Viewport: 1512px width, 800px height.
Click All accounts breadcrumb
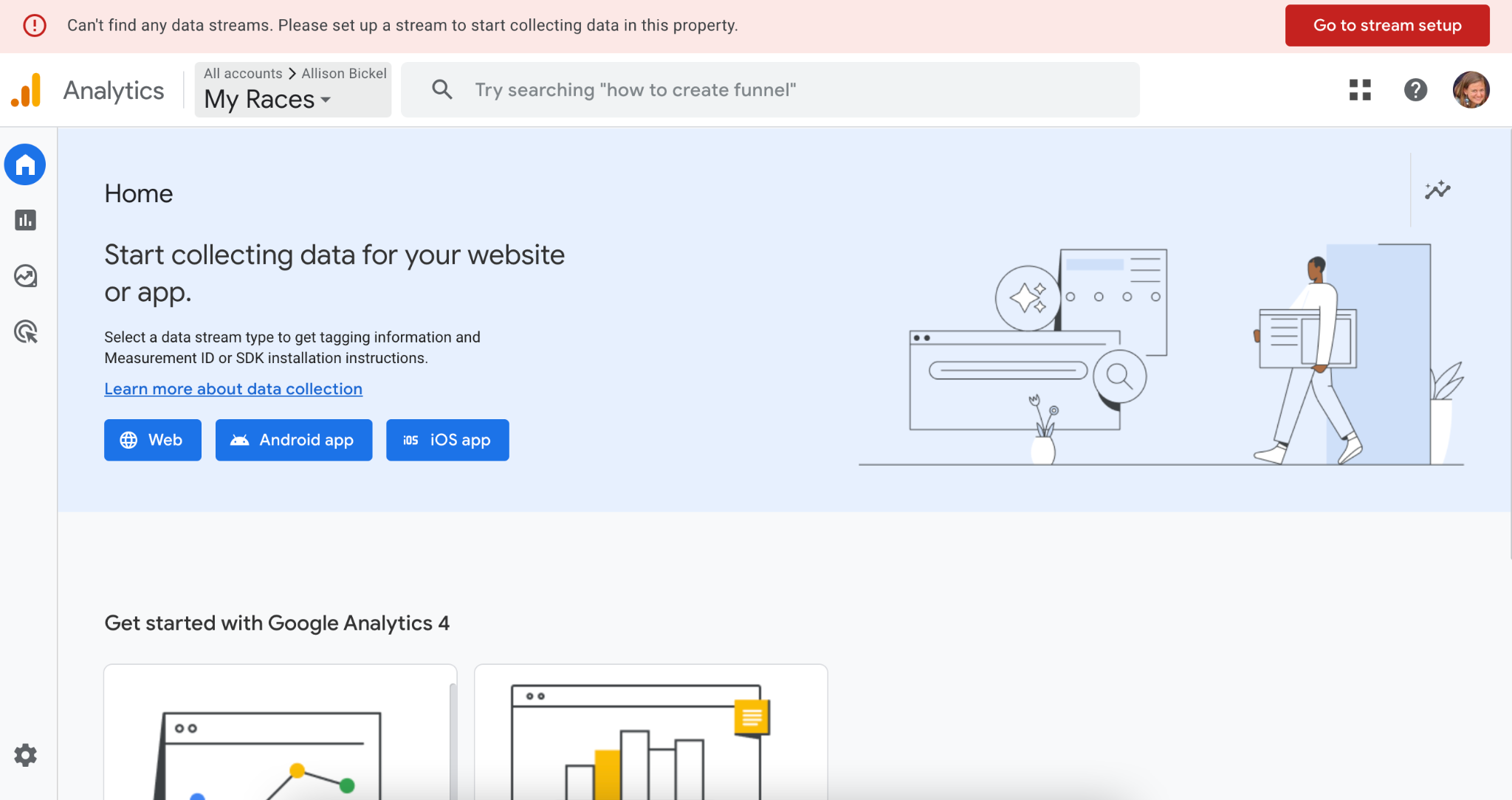point(243,73)
